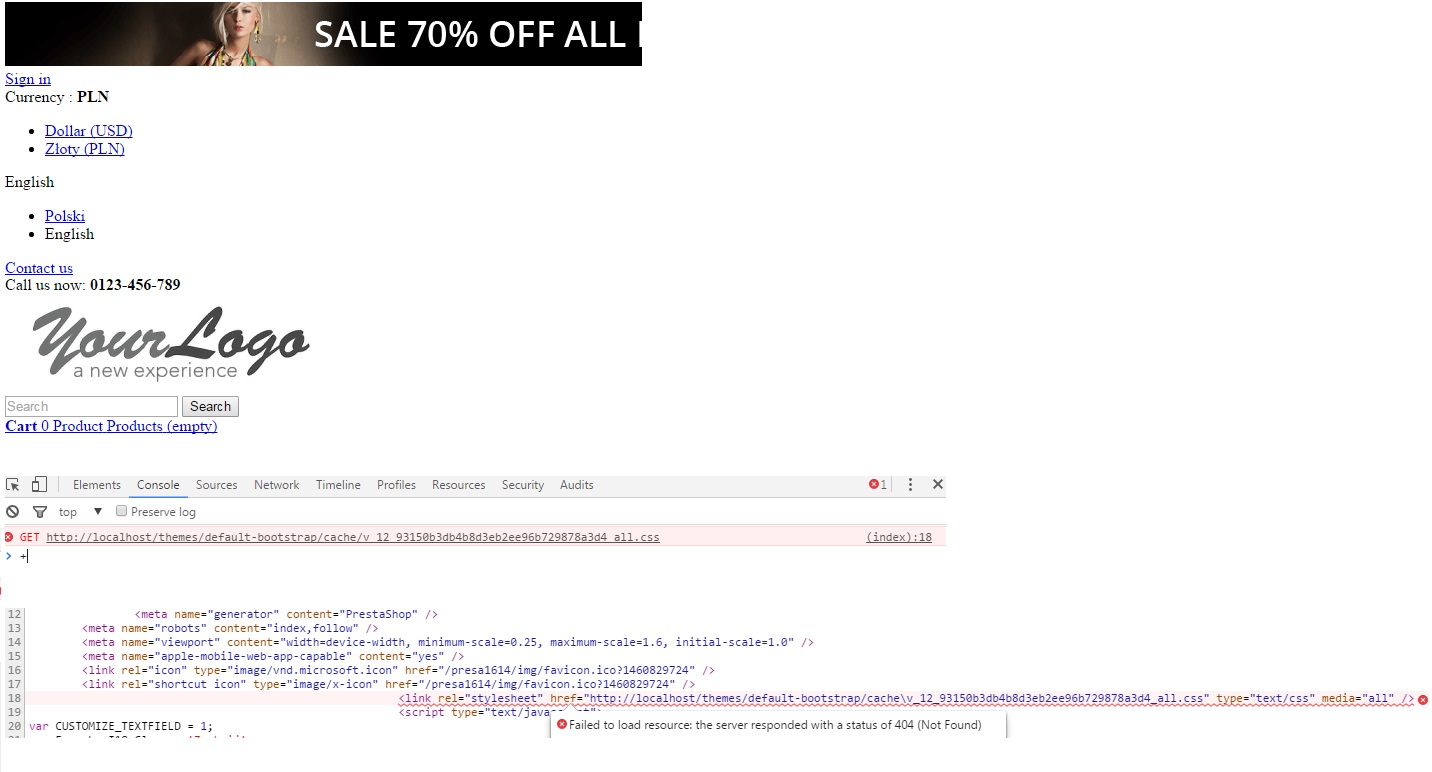
Task: Open DevTools three-dot options menu
Action: tap(910, 485)
